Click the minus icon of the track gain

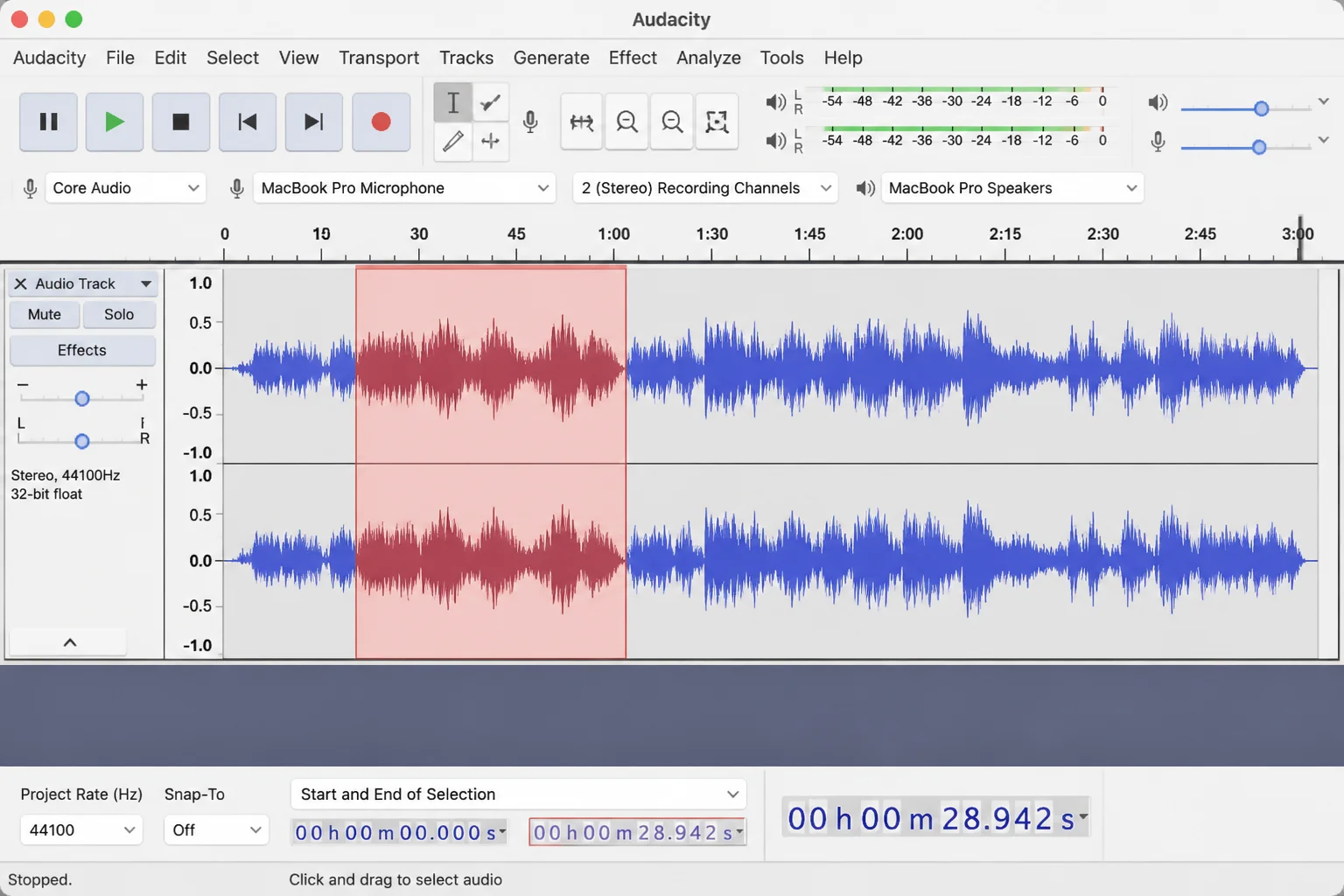(23, 385)
